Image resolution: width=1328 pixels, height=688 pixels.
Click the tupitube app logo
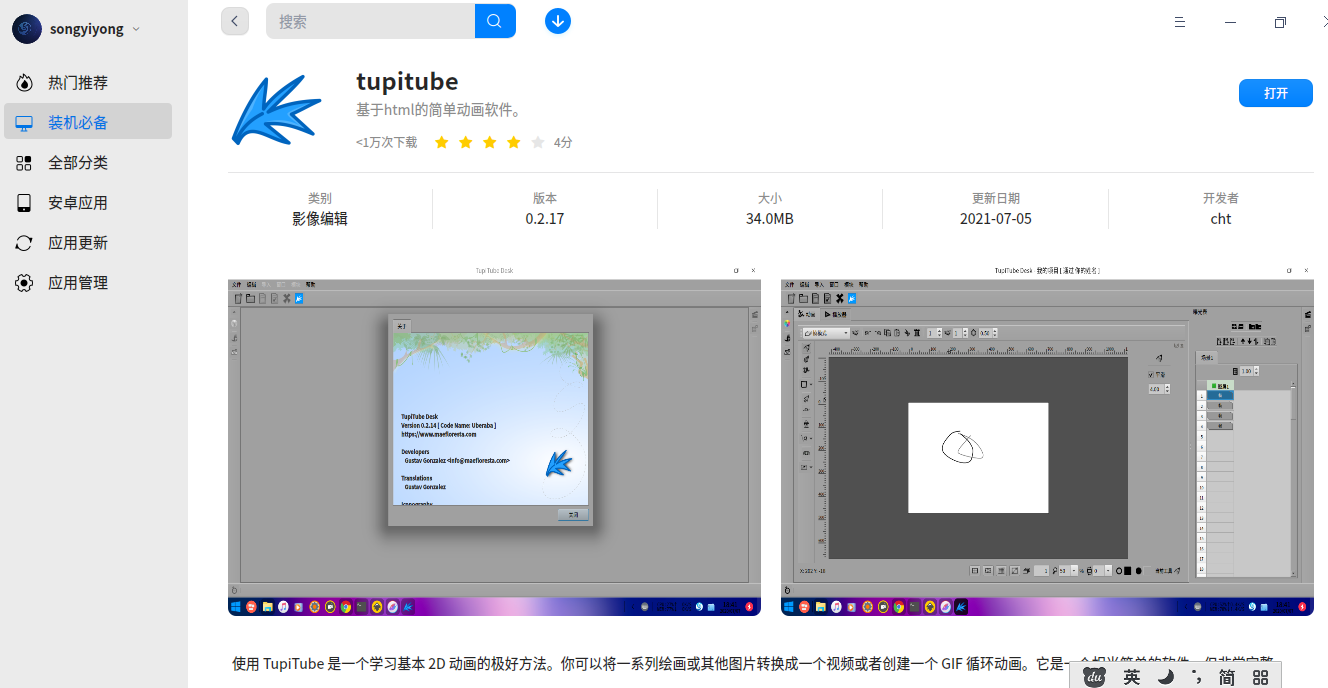(276, 109)
